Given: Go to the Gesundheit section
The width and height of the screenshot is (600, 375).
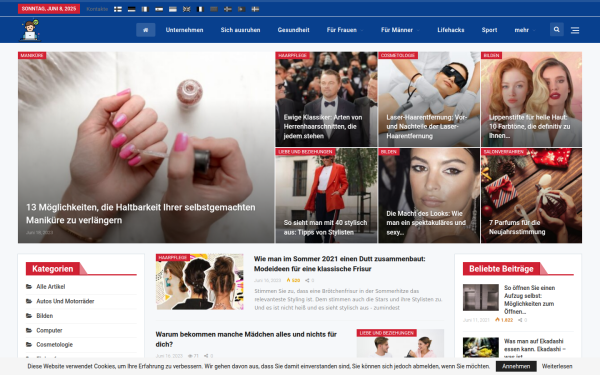Looking at the screenshot, I should [x=293, y=30].
